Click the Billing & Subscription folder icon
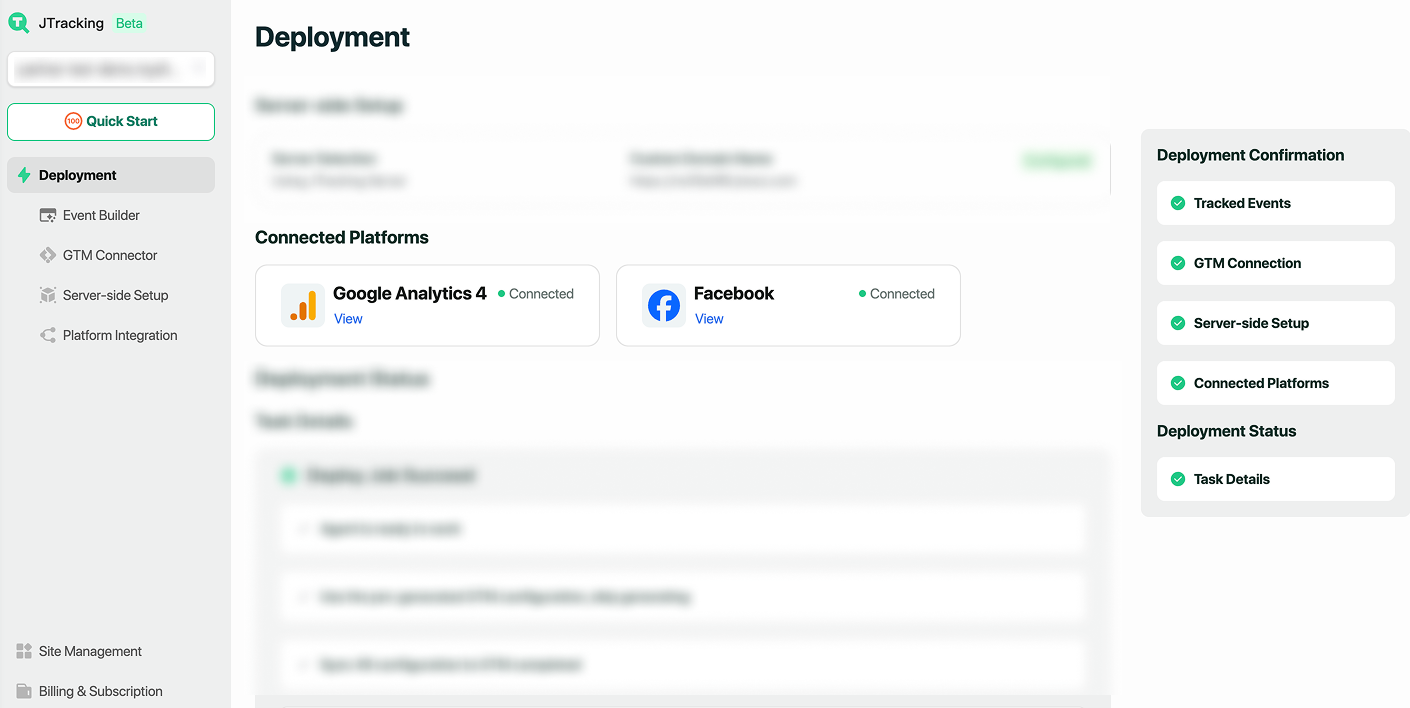The height and width of the screenshot is (708, 1410). coord(24,691)
